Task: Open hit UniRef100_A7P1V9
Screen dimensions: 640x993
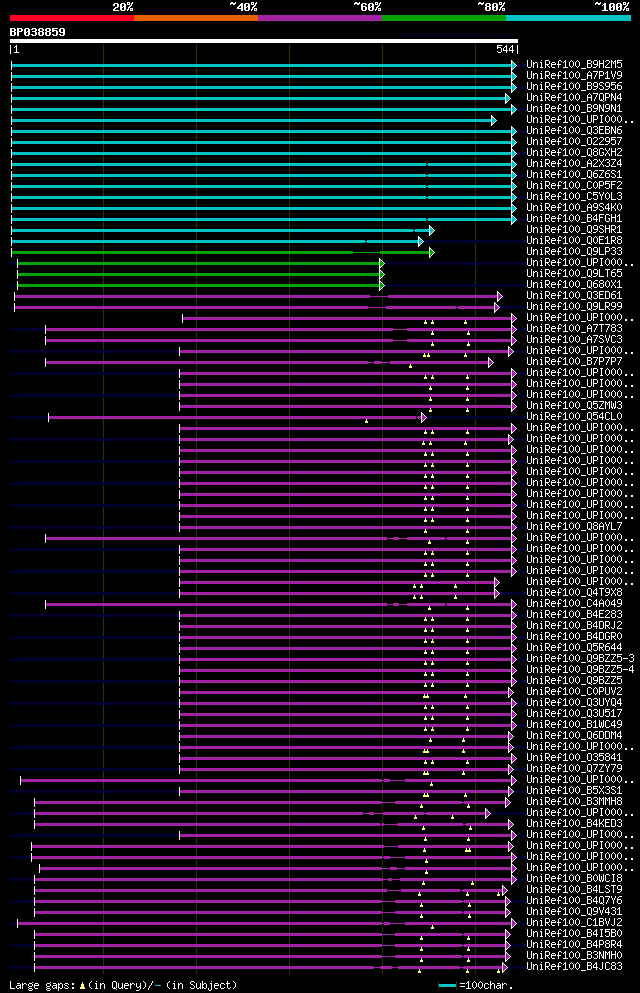Action: pos(574,75)
